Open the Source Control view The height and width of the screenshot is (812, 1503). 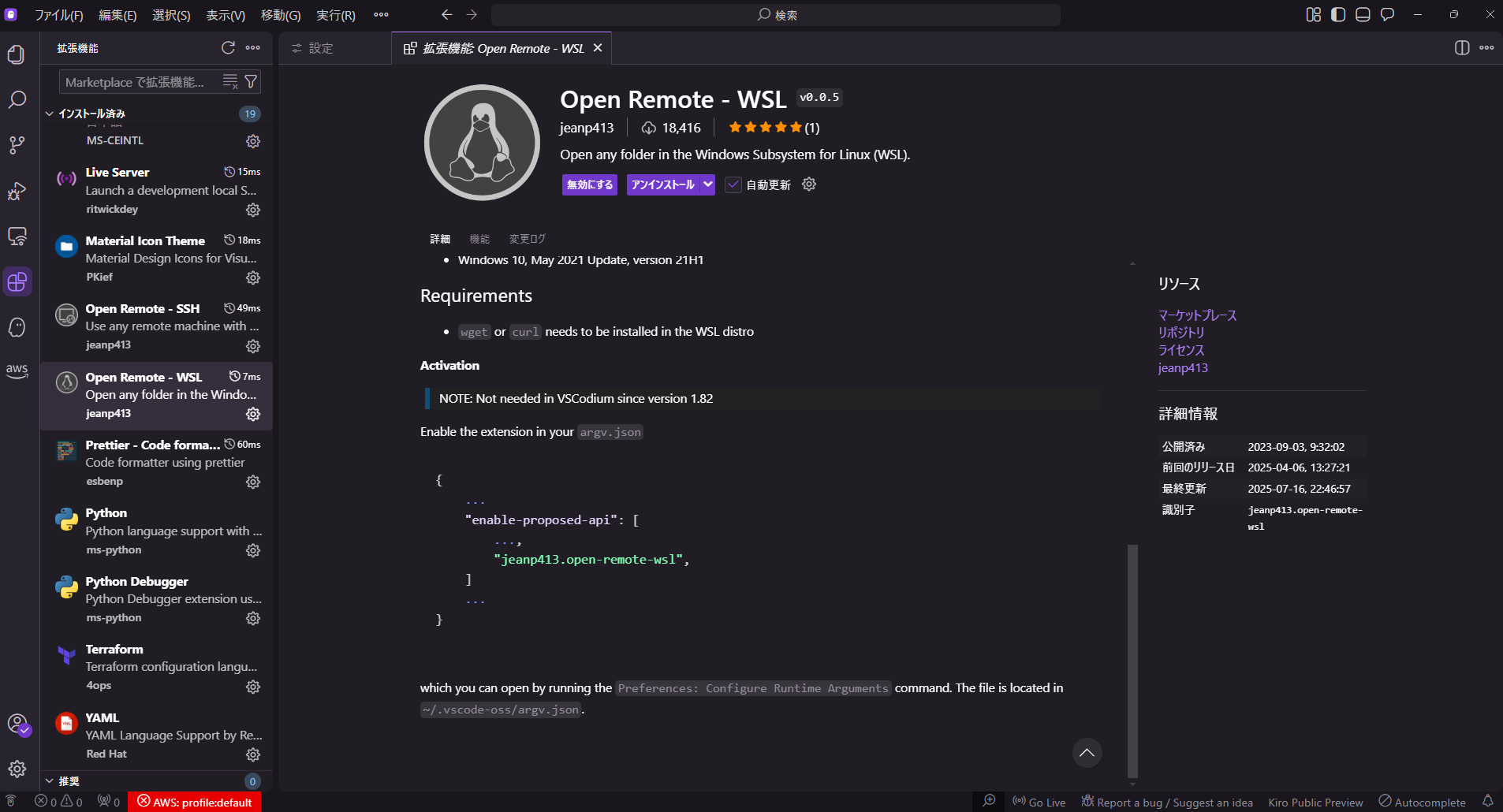[x=17, y=145]
